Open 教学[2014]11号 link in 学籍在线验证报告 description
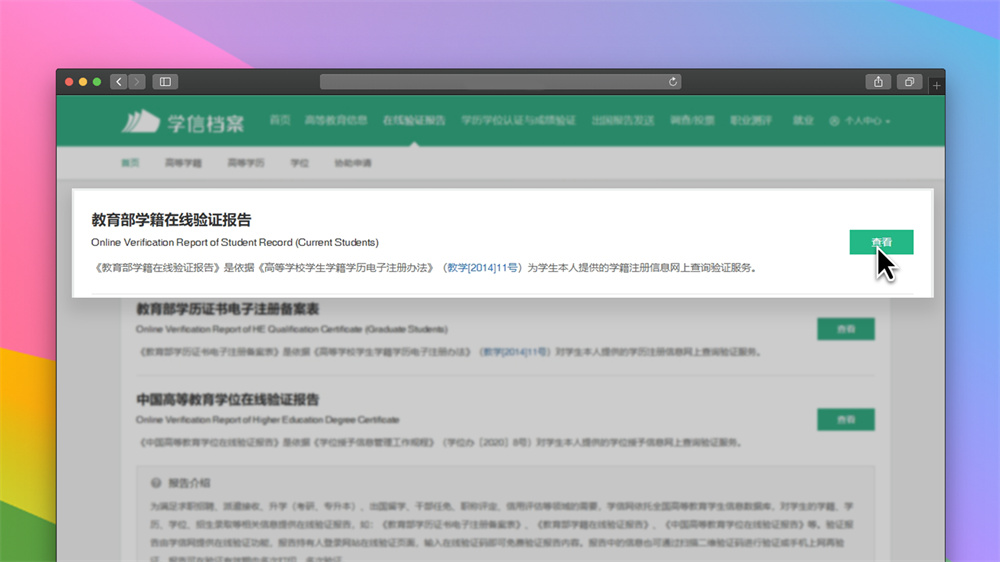1000x562 pixels. (483, 268)
